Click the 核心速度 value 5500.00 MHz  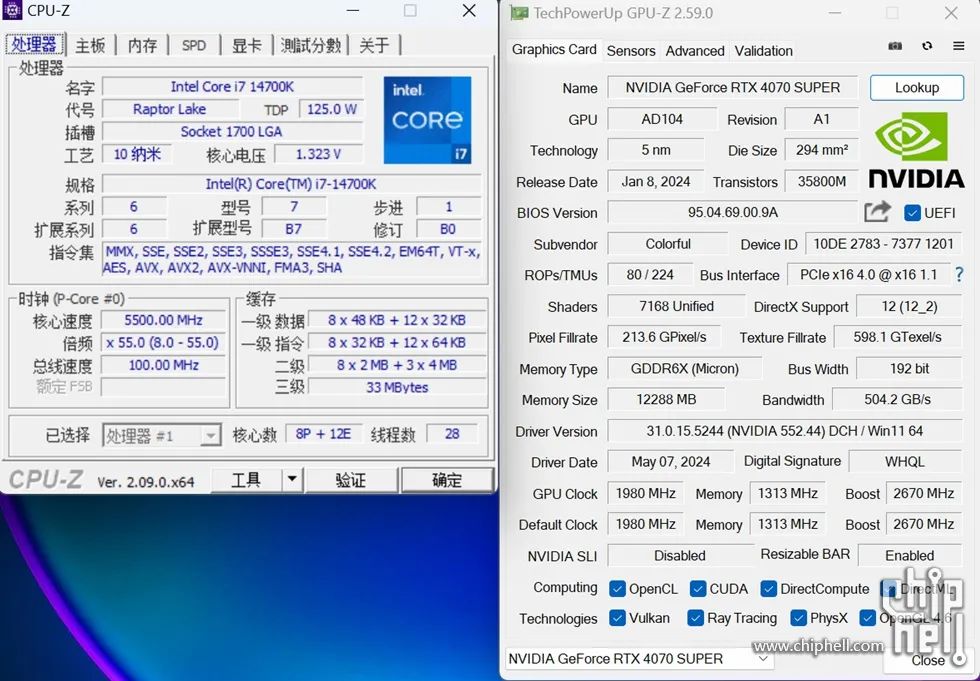click(x=163, y=321)
